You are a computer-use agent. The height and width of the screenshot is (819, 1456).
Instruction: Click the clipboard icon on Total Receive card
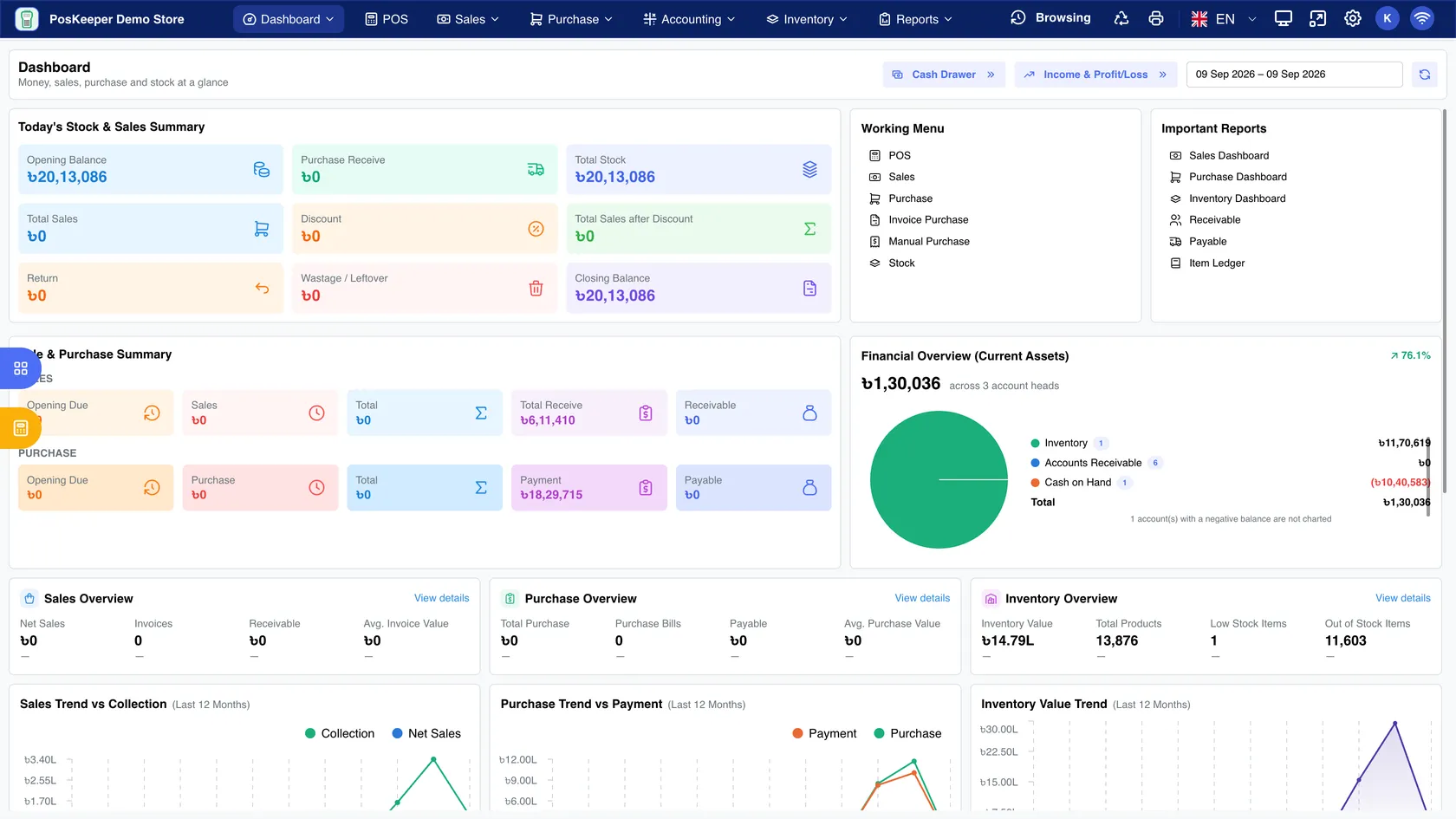(646, 413)
